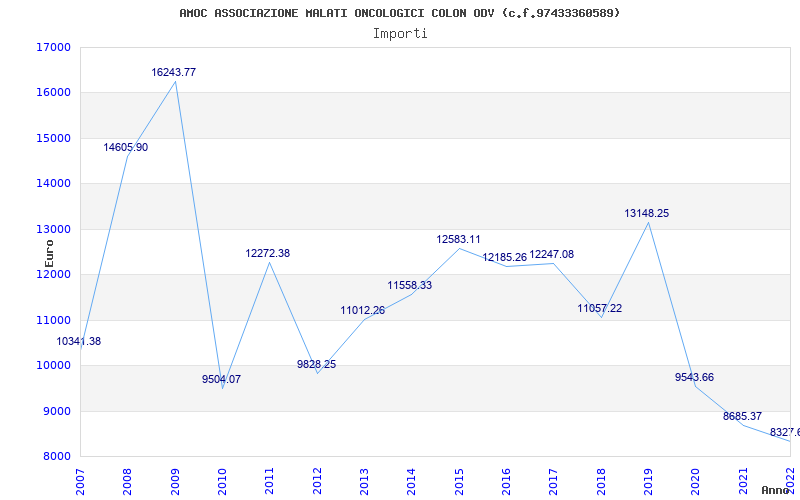Select the y-axis tick 14000
The width and height of the screenshot is (800, 500).
click(53, 184)
